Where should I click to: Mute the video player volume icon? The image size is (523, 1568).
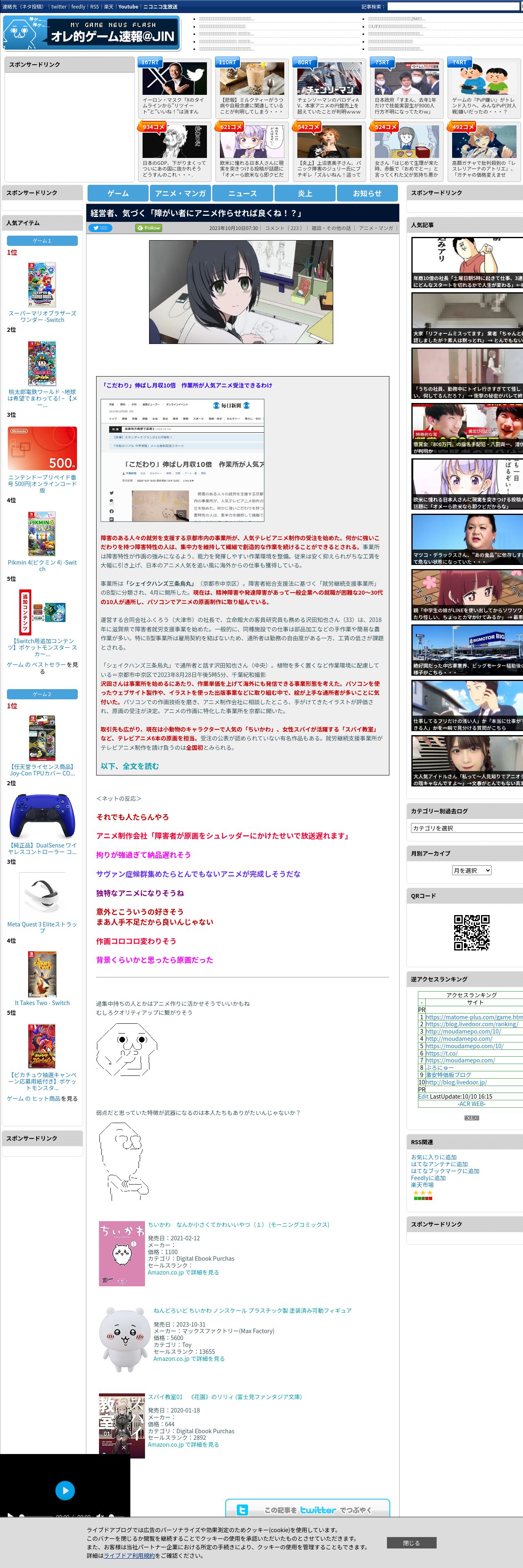pyautogui.click(x=100, y=1515)
